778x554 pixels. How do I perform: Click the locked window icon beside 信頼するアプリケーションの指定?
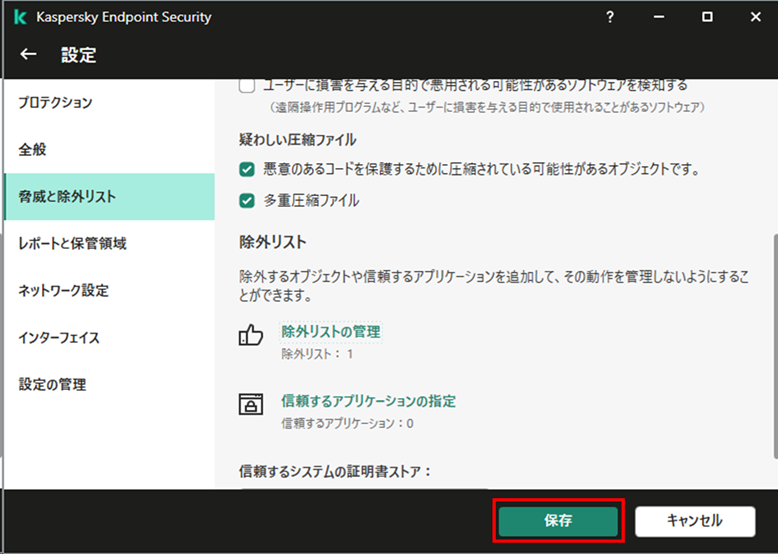(251, 404)
